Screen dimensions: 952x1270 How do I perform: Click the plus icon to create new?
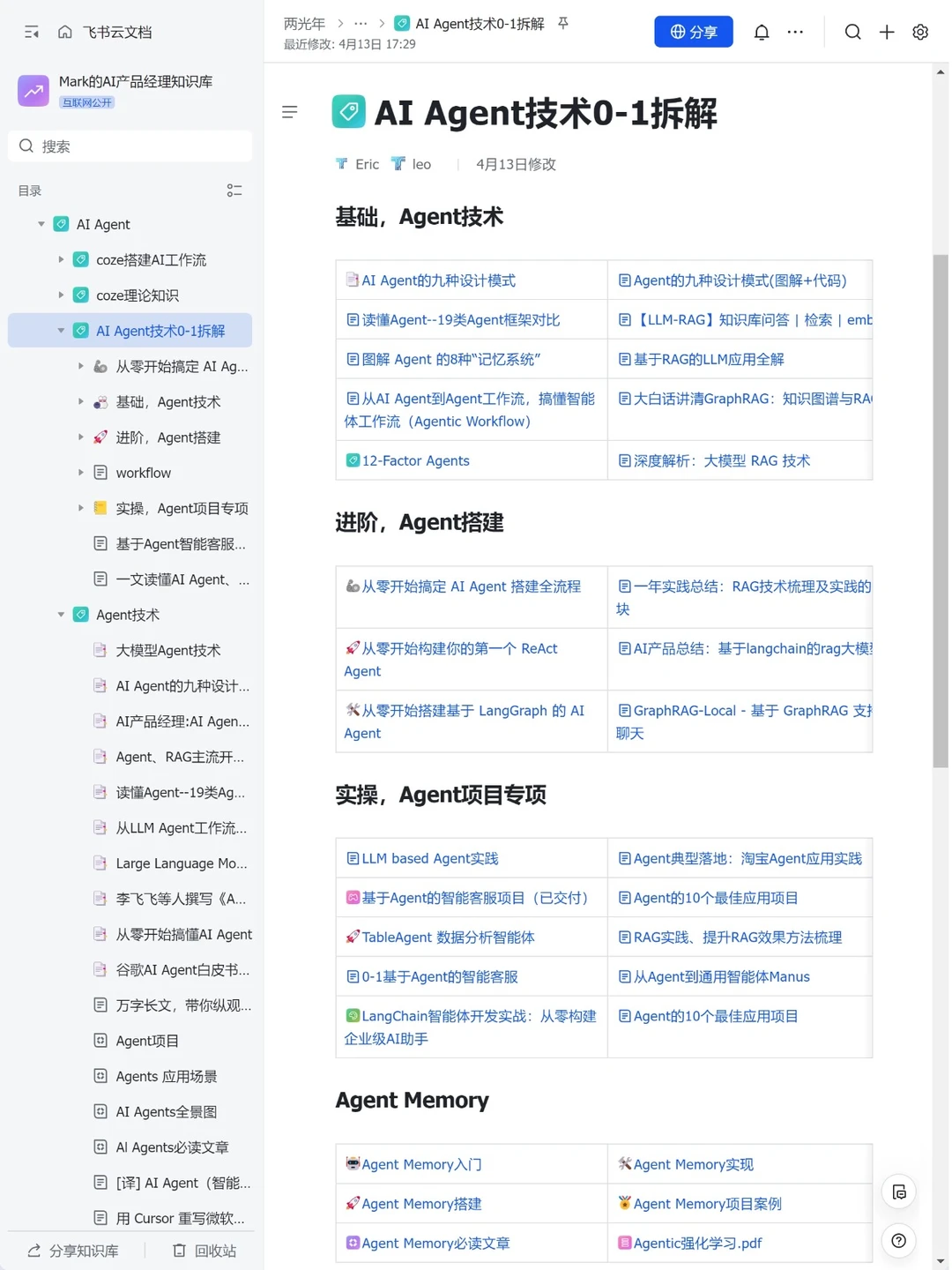pos(887,32)
